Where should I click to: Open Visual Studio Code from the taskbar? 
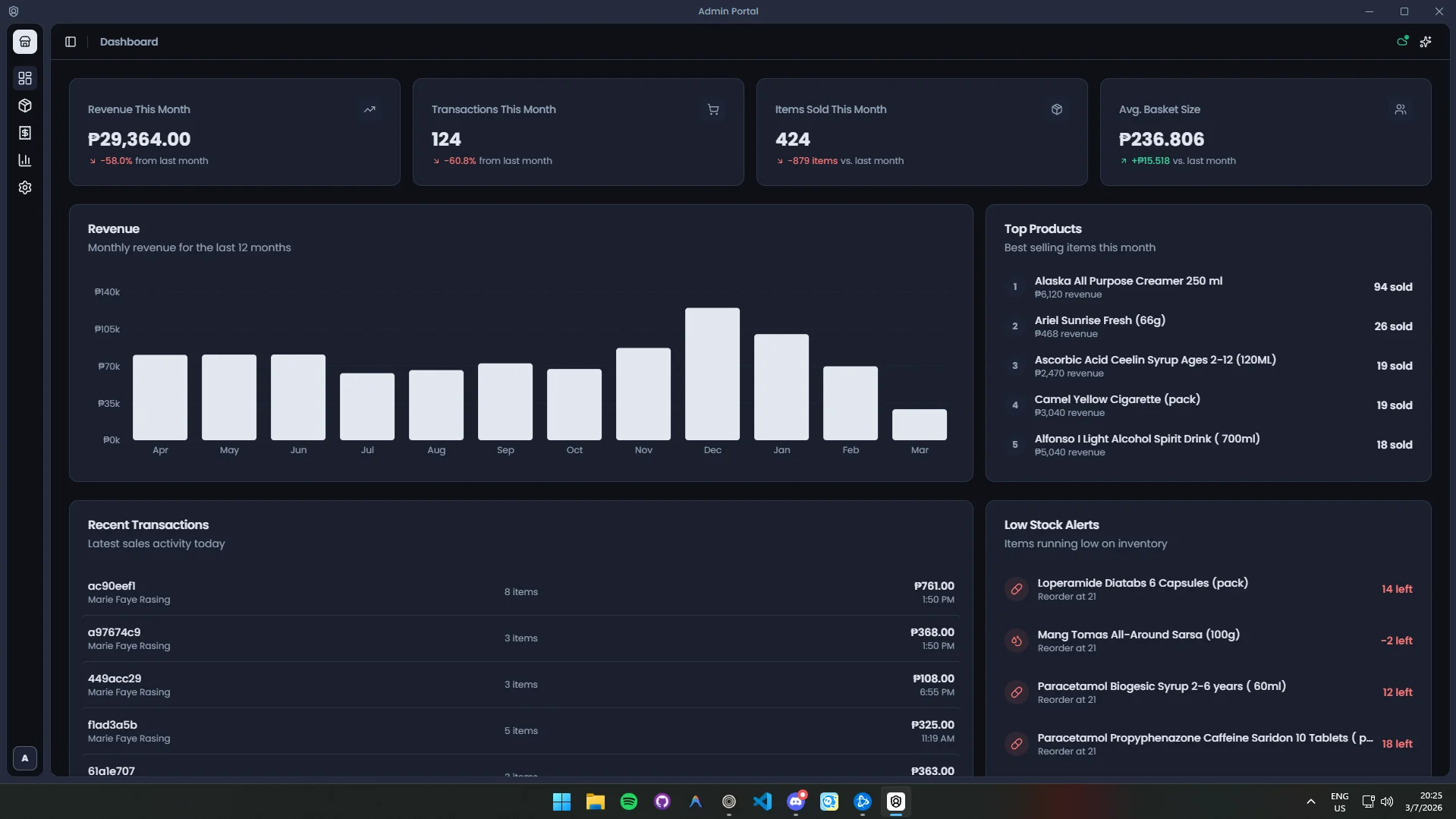[763, 802]
